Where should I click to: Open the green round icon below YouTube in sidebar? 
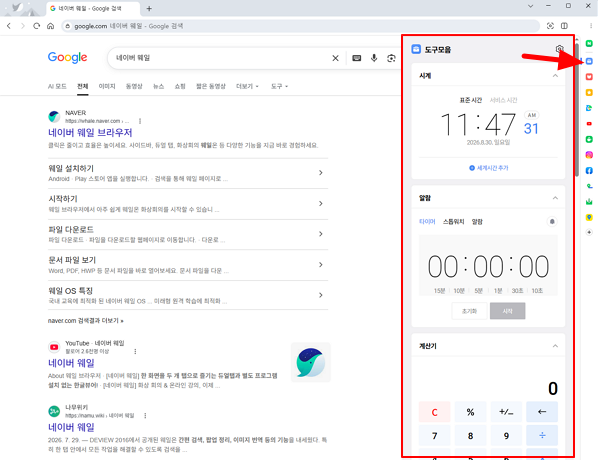point(589,139)
